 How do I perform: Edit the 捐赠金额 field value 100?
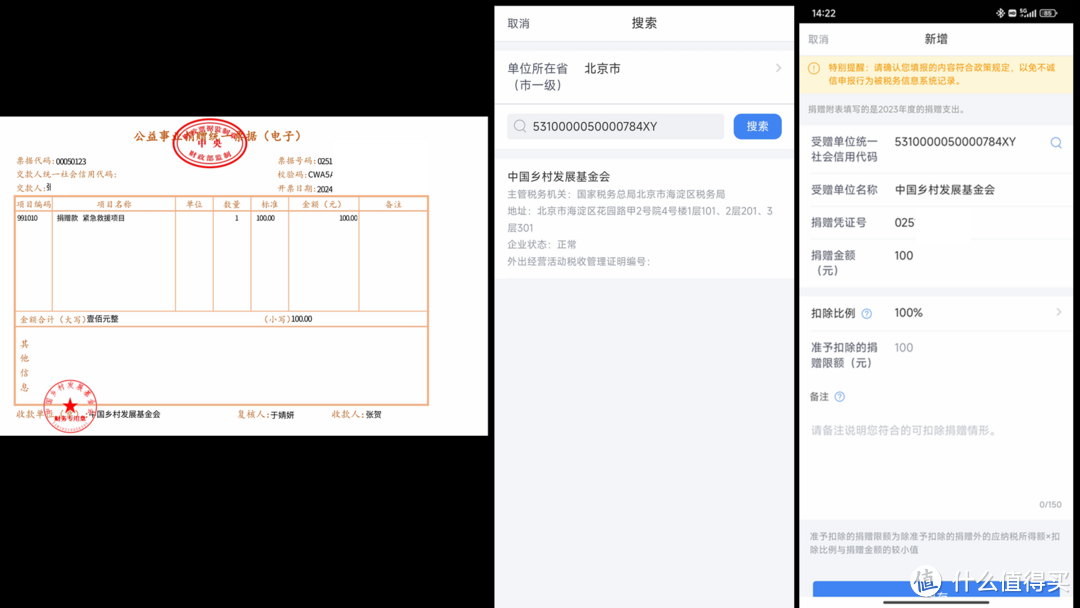coord(904,255)
